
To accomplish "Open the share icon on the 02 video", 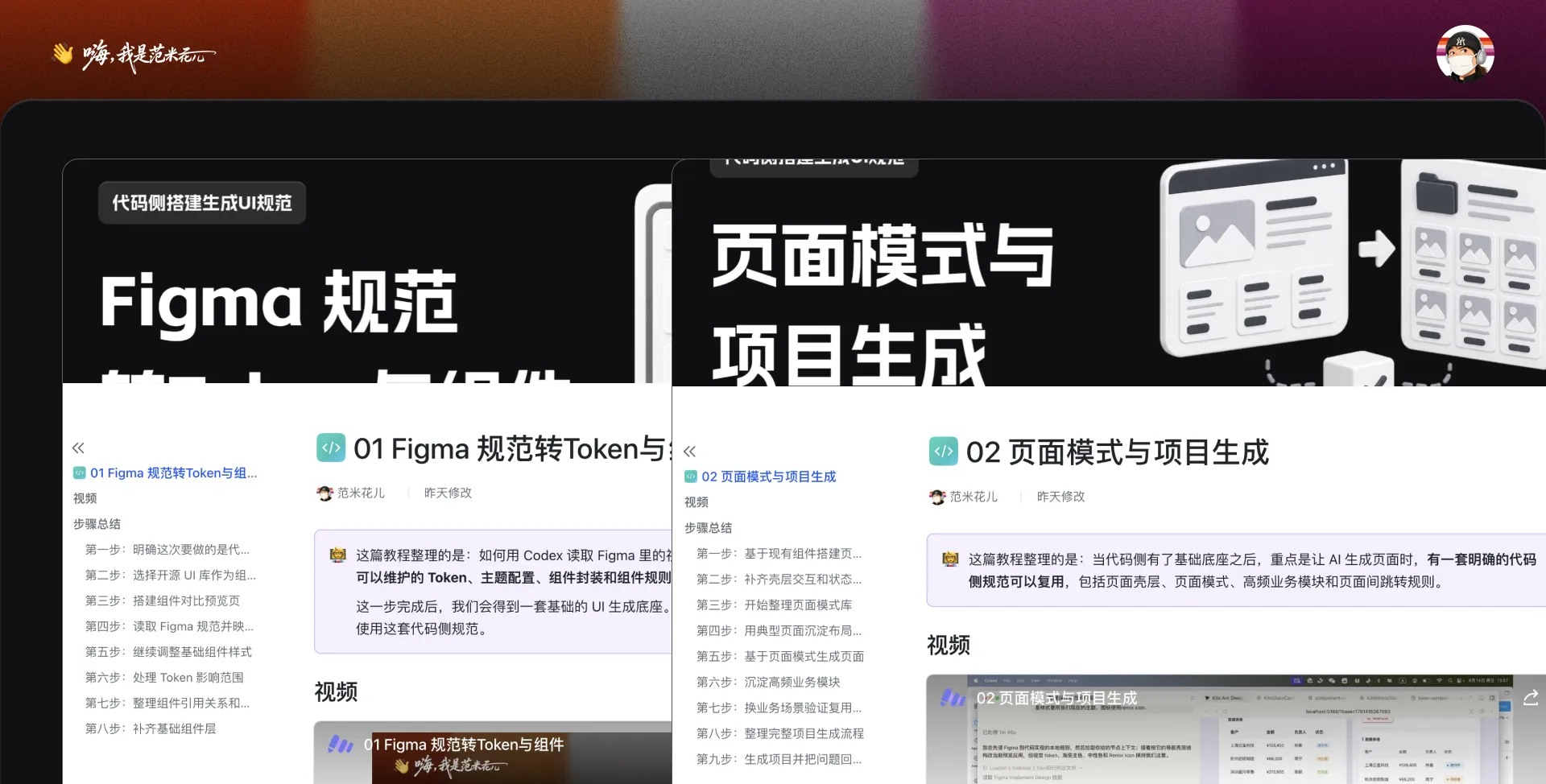I will click(1531, 698).
